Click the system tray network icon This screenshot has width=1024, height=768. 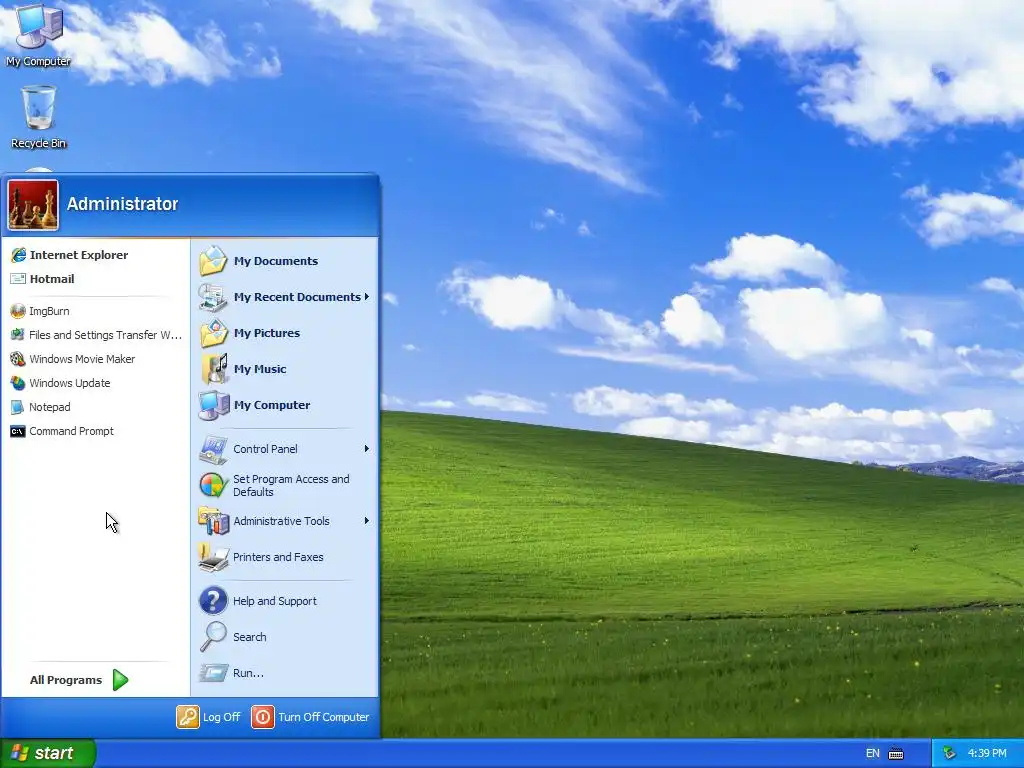click(950, 754)
